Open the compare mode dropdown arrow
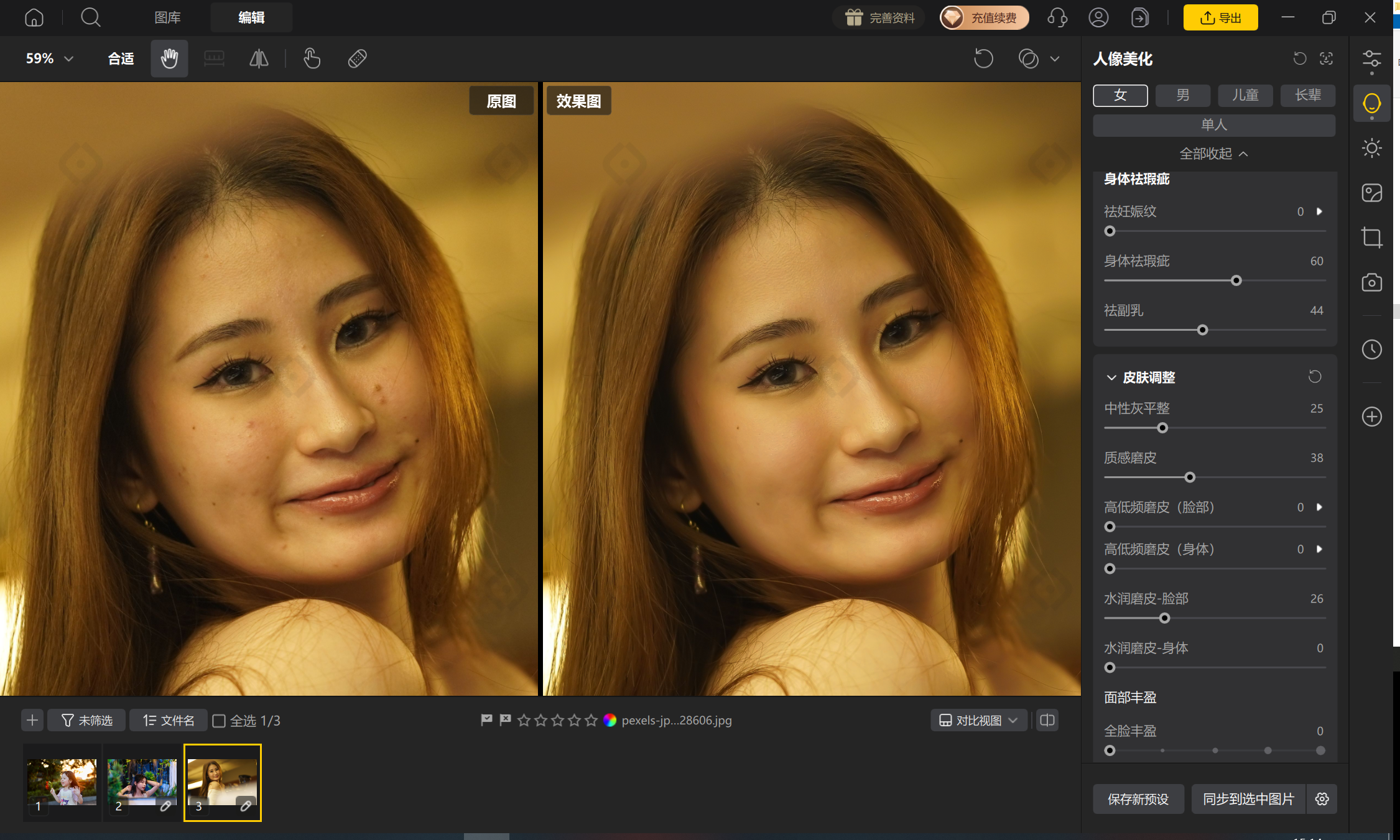This screenshot has width=1400, height=840. tap(1055, 59)
